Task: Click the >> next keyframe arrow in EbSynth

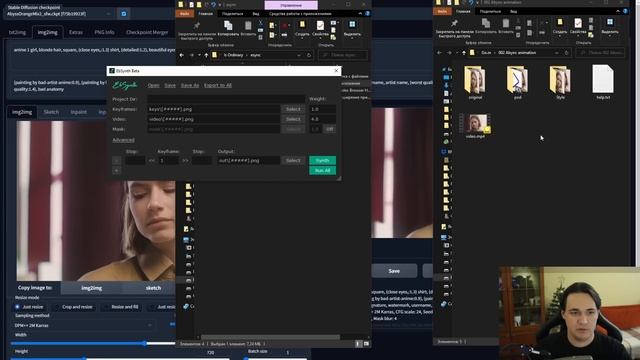Action: [185, 161]
